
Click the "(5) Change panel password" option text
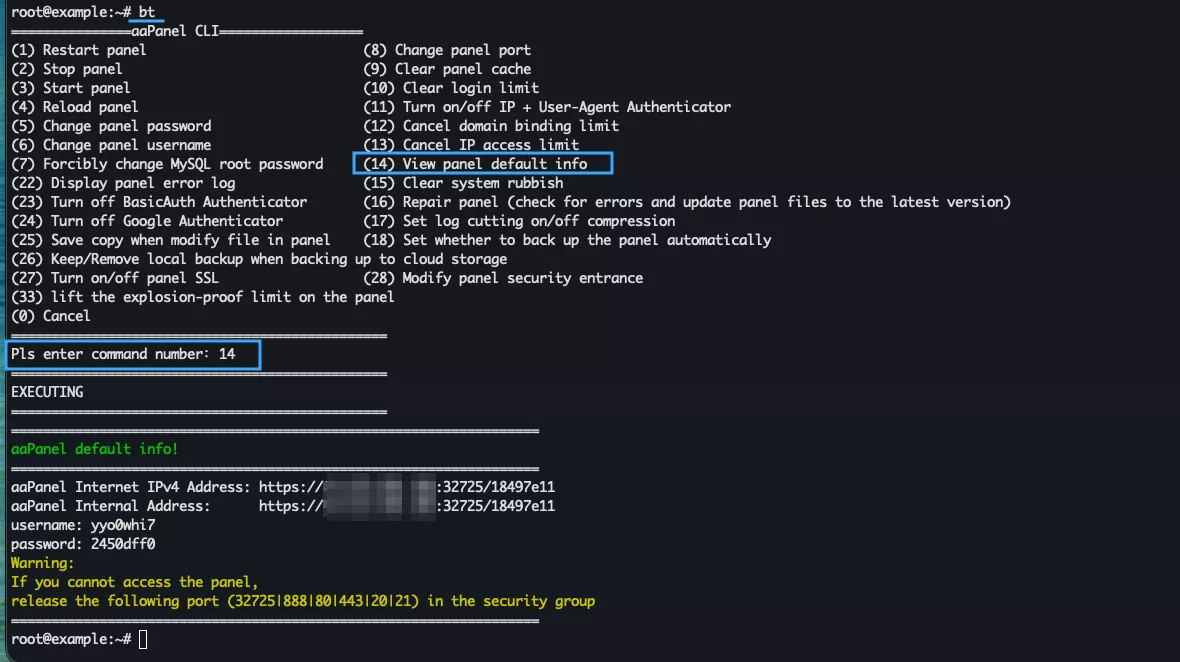pyautogui.click(x=111, y=126)
